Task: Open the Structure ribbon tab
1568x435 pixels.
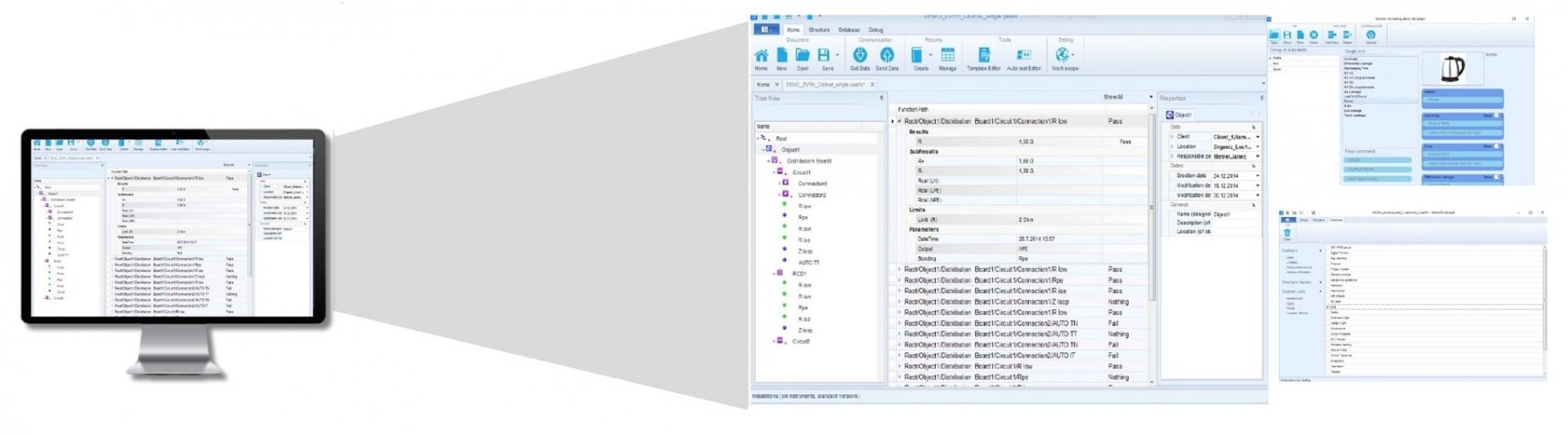Action: pyautogui.click(x=819, y=29)
